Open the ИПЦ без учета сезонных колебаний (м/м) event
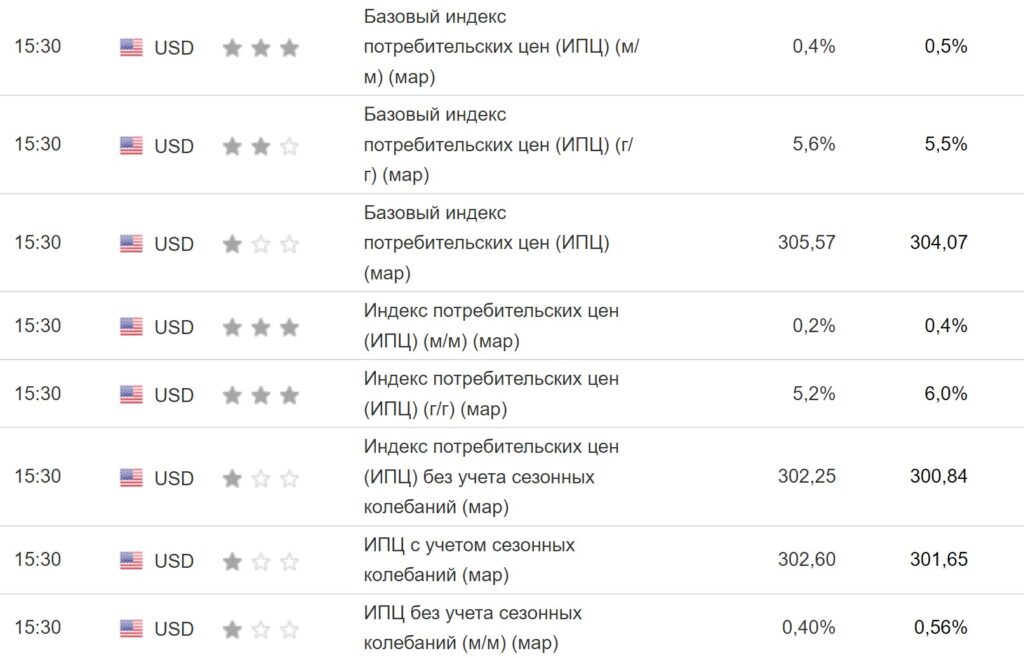 pos(472,627)
